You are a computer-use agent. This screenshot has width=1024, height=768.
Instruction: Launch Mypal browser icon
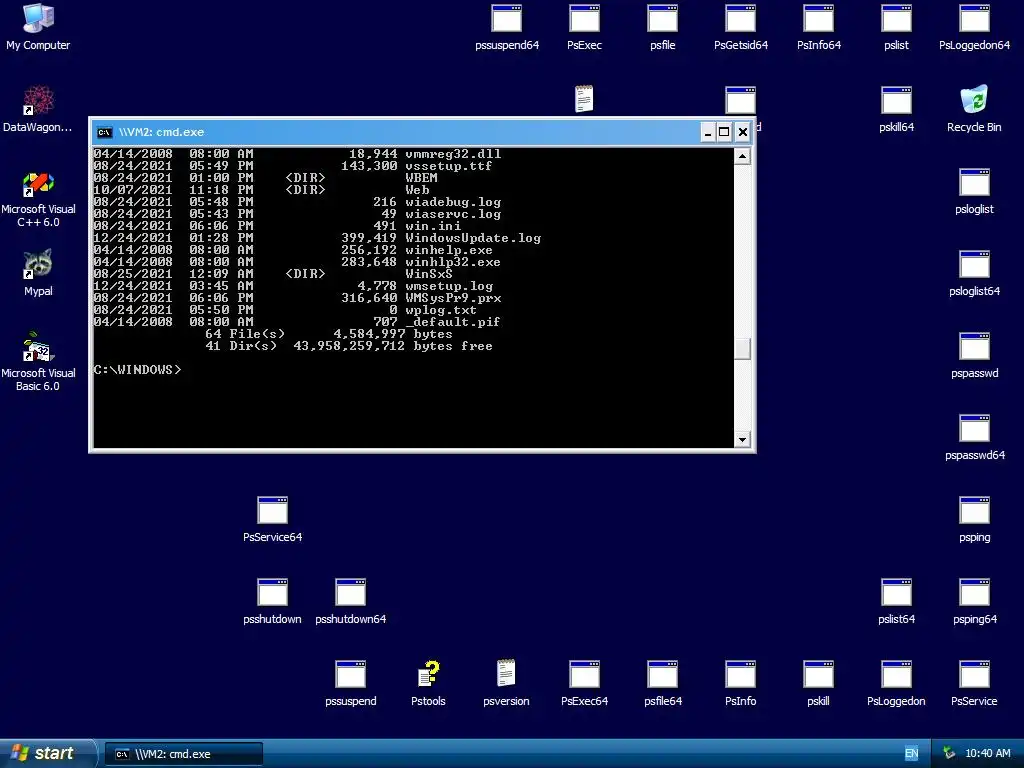tap(38, 273)
